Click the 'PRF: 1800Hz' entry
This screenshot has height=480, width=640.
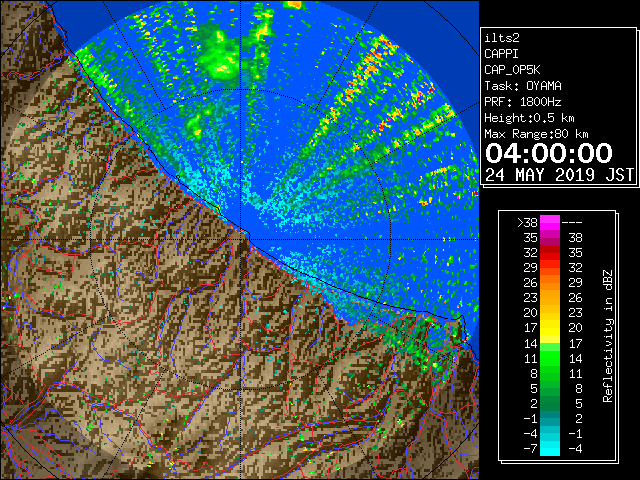coord(522,102)
